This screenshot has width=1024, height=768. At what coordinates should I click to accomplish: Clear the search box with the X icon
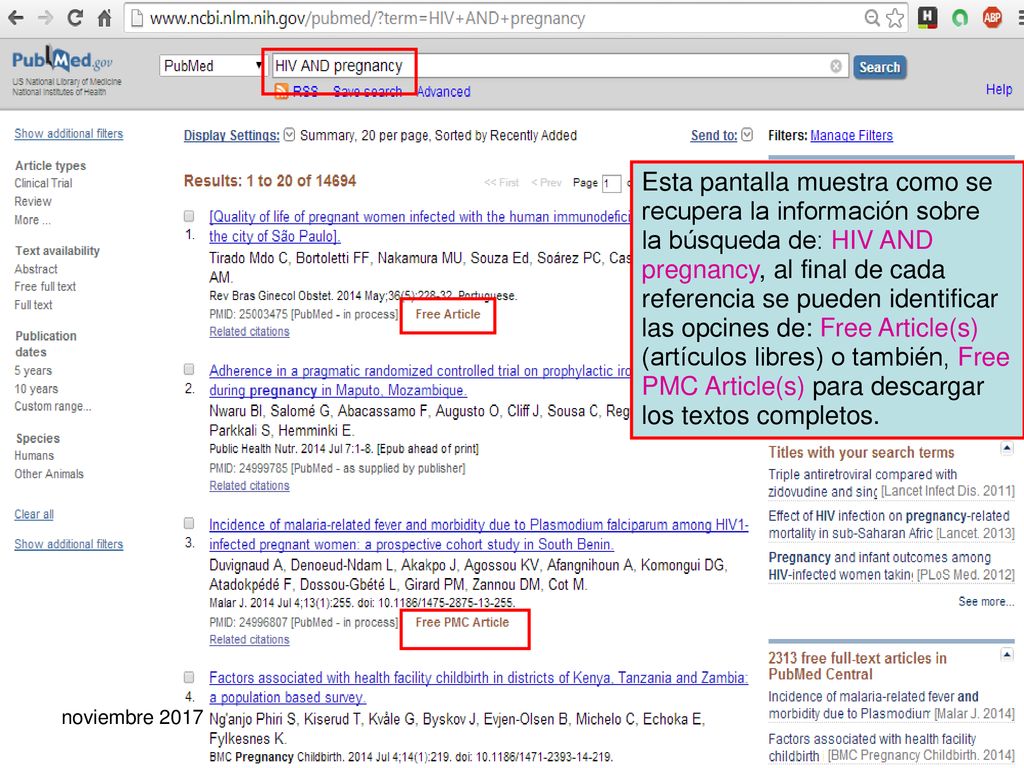pos(835,66)
